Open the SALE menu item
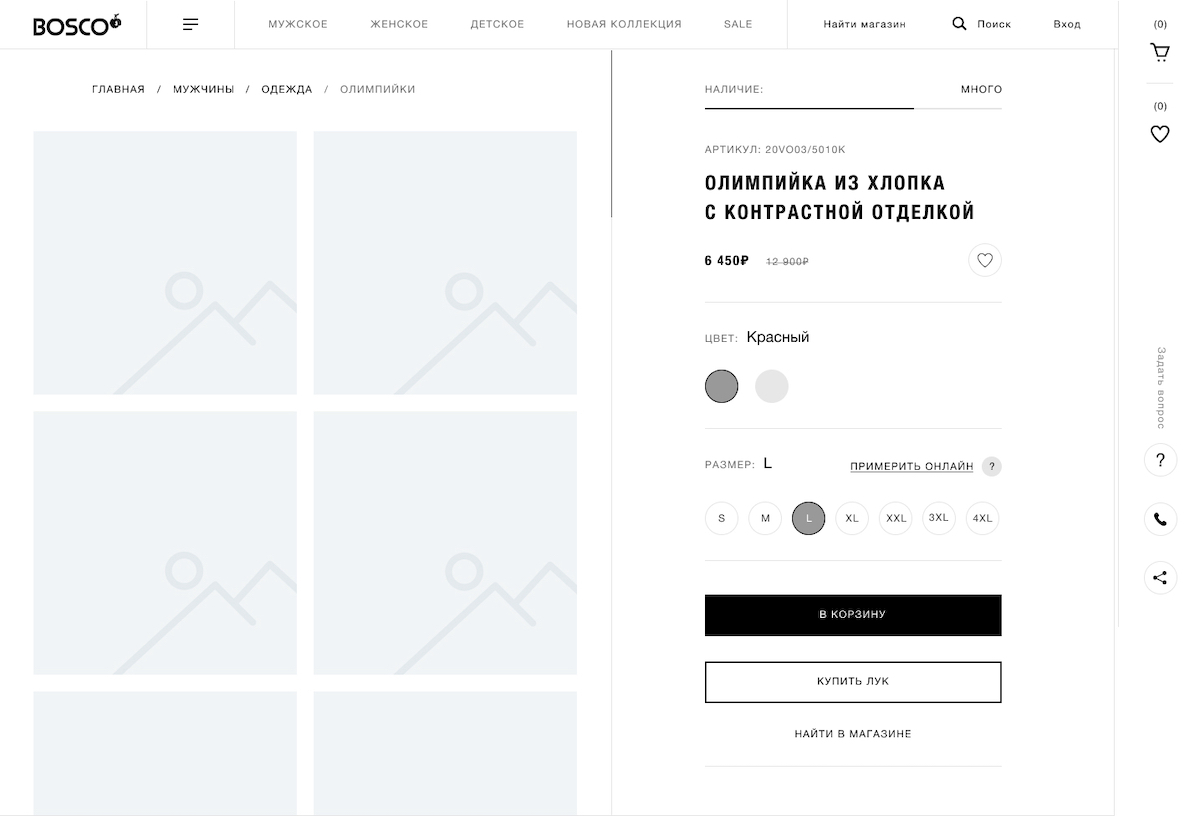The width and height of the screenshot is (1200, 816). (738, 24)
